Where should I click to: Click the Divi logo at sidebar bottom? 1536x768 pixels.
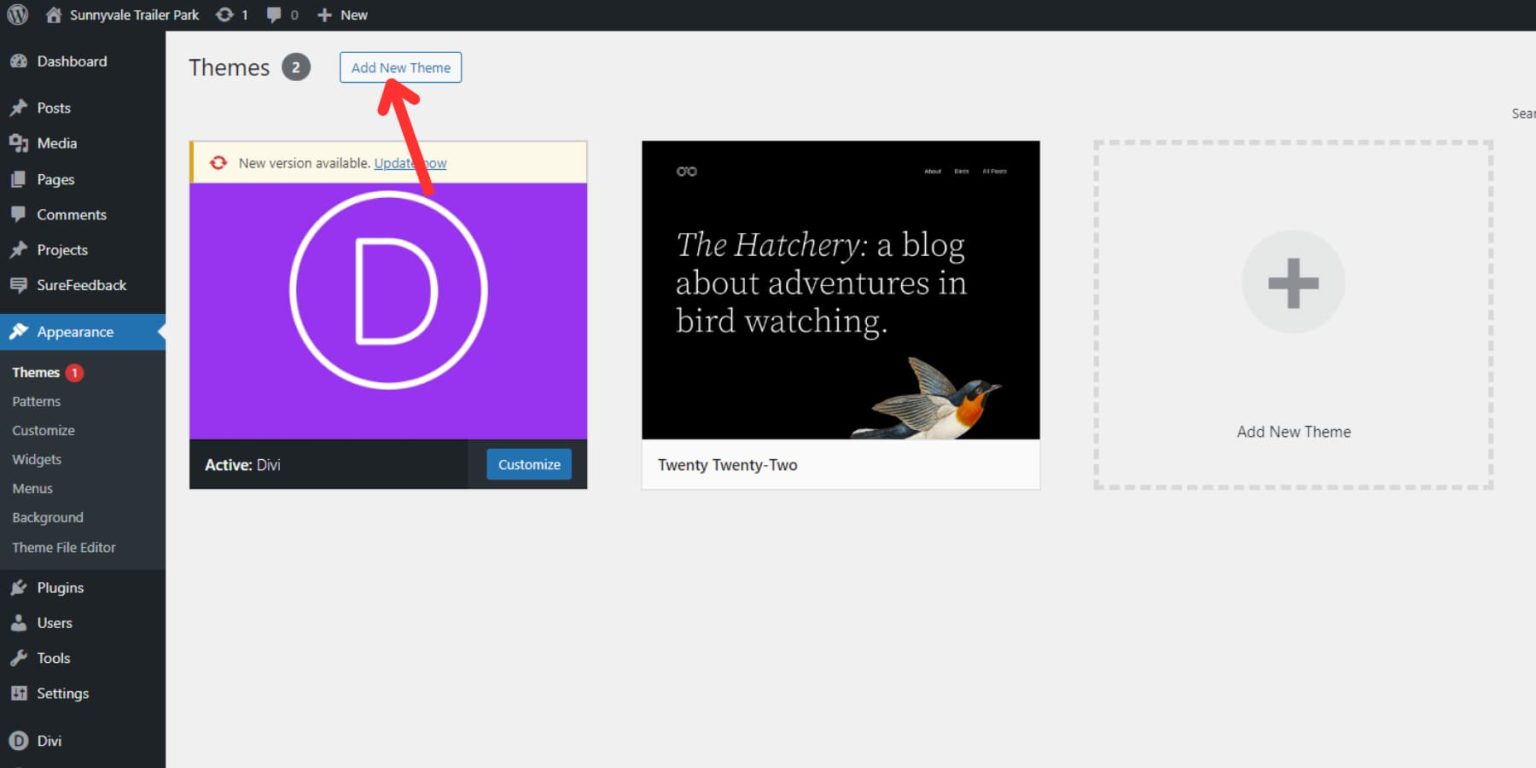[x=21, y=740]
